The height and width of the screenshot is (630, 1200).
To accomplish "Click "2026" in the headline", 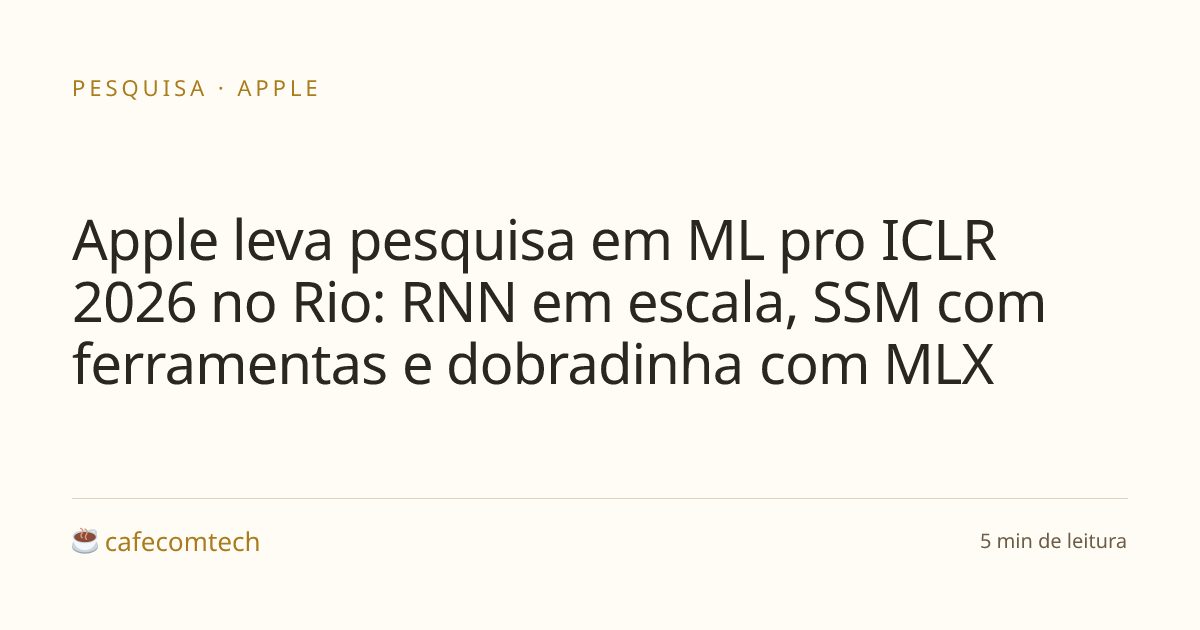I will coord(134,305).
